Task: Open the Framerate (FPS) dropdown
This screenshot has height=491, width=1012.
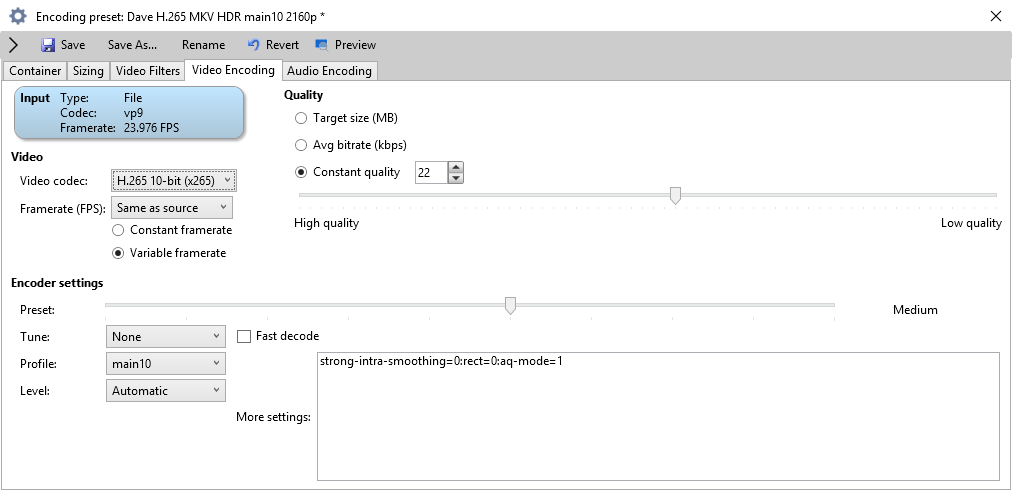Action: click(x=172, y=208)
